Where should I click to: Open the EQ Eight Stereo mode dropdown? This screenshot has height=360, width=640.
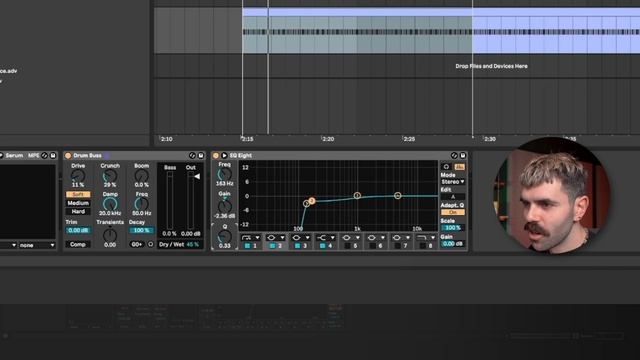453,182
